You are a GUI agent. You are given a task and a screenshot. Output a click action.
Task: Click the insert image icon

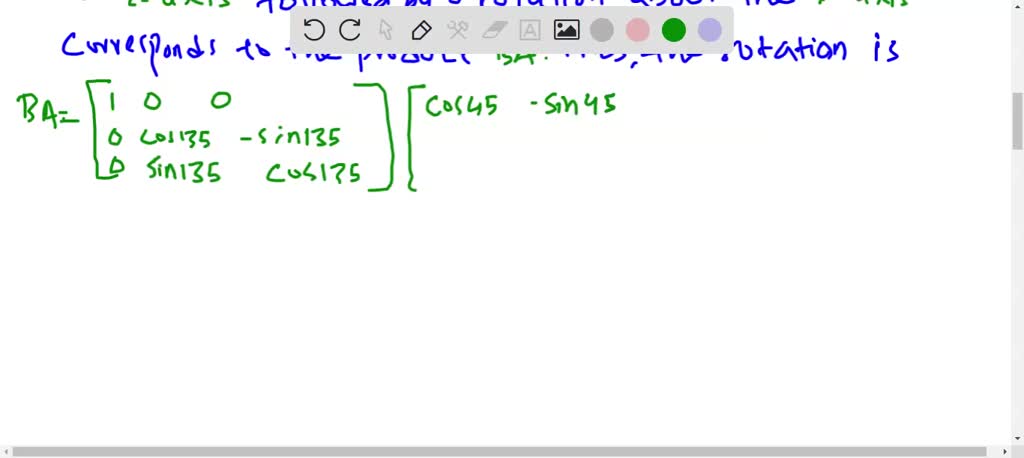(566, 30)
